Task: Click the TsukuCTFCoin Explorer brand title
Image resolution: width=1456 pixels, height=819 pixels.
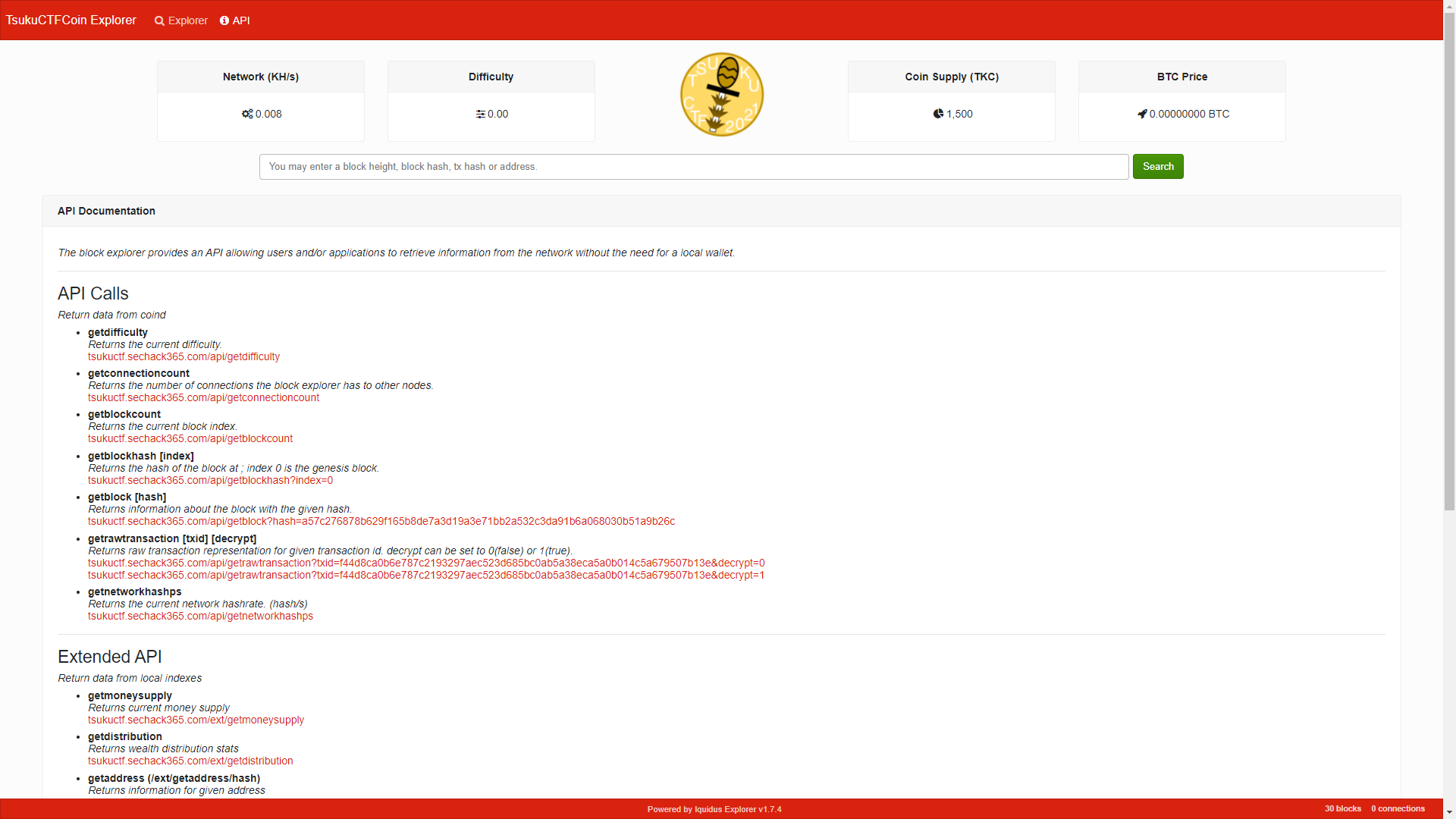Action: click(71, 20)
